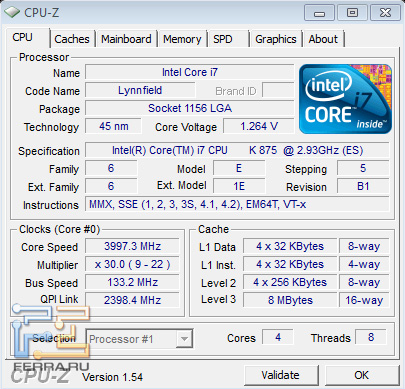The width and height of the screenshot is (405, 389).
Task: Click the empty Brand ID field
Action: tap(278, 90)
